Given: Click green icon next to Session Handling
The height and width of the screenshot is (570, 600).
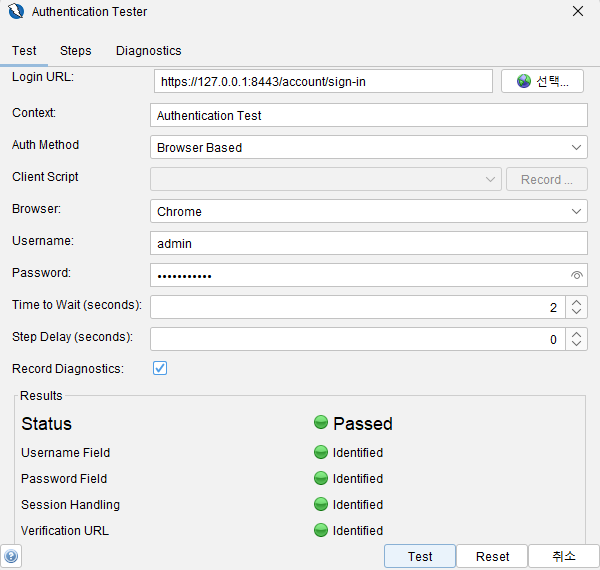Looking at the screenshot, I should click(321, 505).
